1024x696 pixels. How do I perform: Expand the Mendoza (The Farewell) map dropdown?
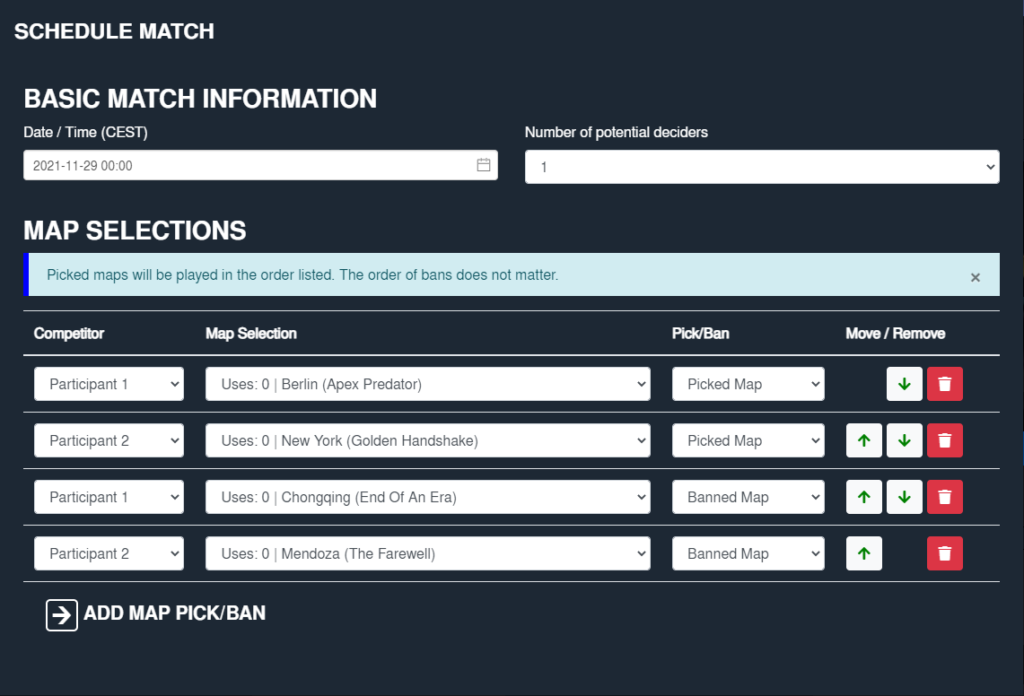point(427,554)
